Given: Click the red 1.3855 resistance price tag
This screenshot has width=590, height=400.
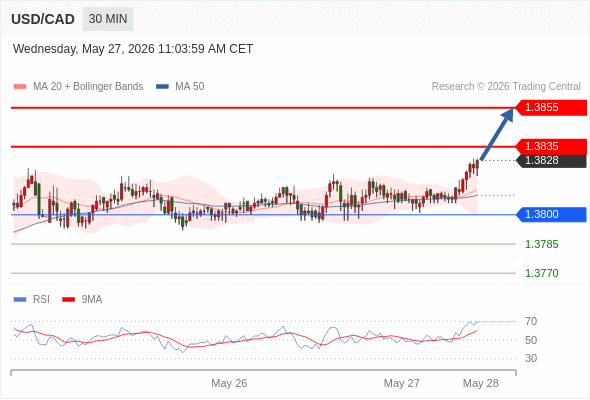Looking at the screenshot, I should click(551, 108).
